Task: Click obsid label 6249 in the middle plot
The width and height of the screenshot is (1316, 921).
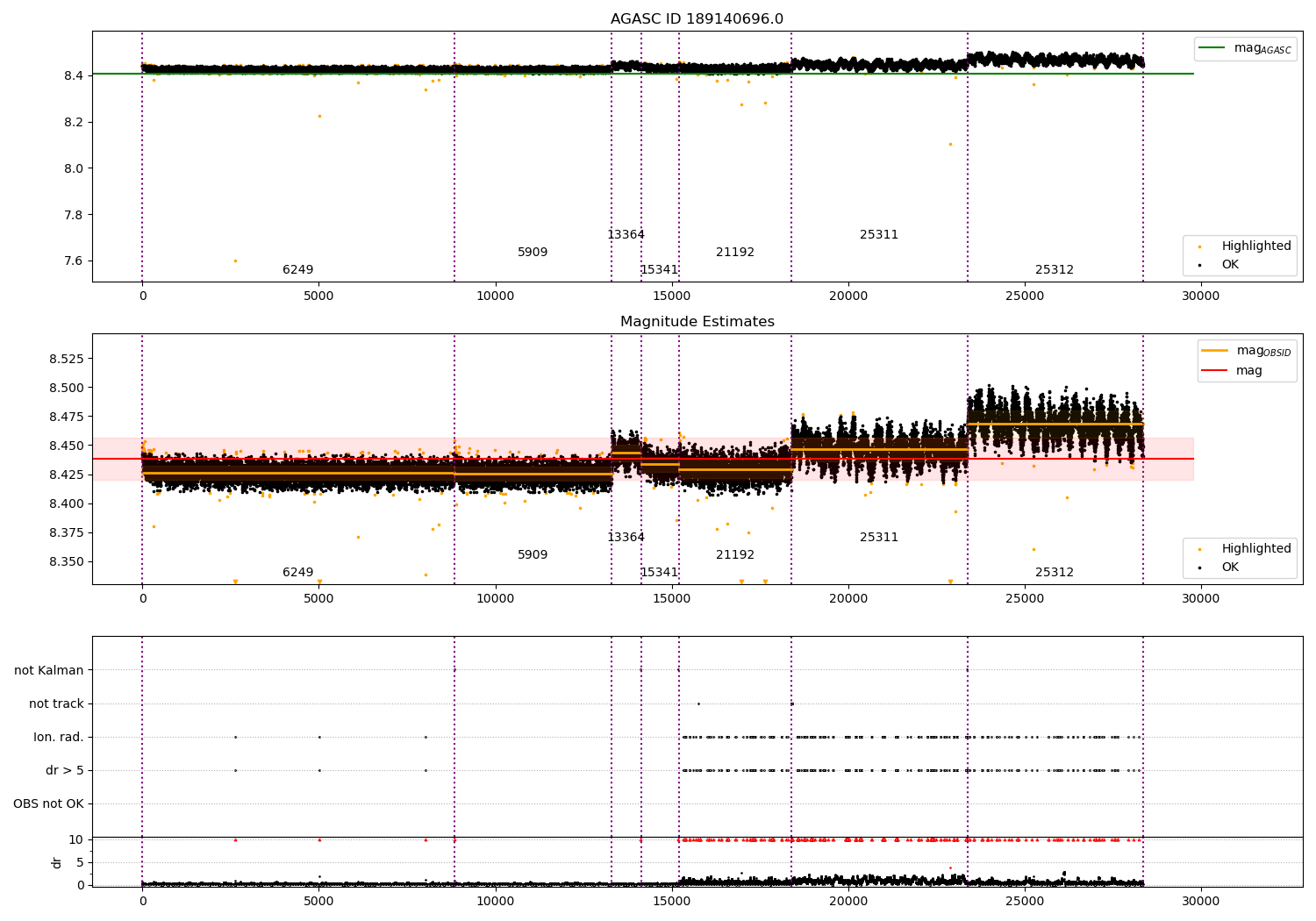Action: click(x=297, y=573)
